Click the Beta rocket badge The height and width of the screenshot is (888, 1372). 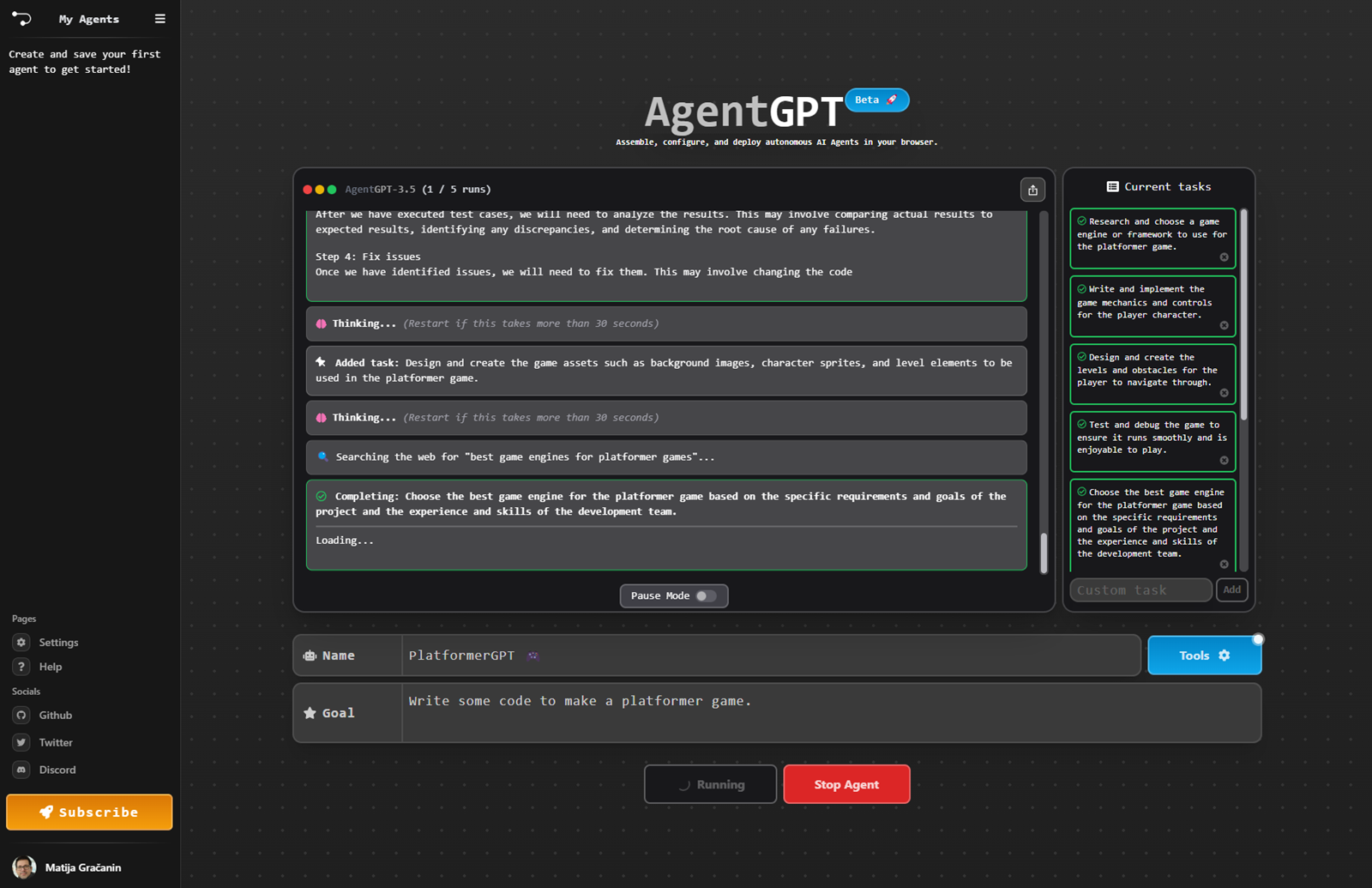[x=876, y=100]
